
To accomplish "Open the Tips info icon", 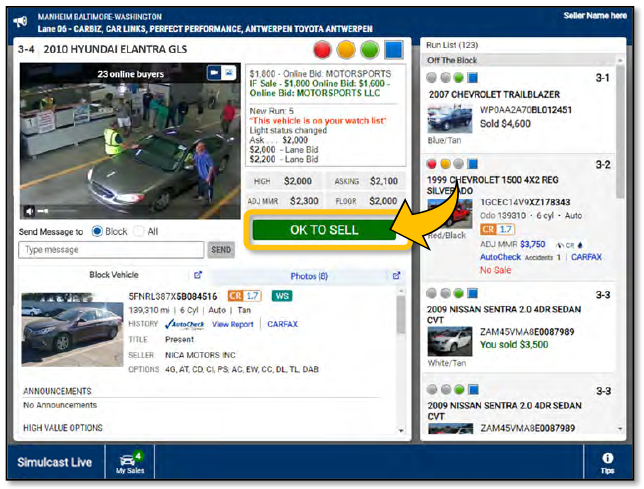I will click(608, 462).
